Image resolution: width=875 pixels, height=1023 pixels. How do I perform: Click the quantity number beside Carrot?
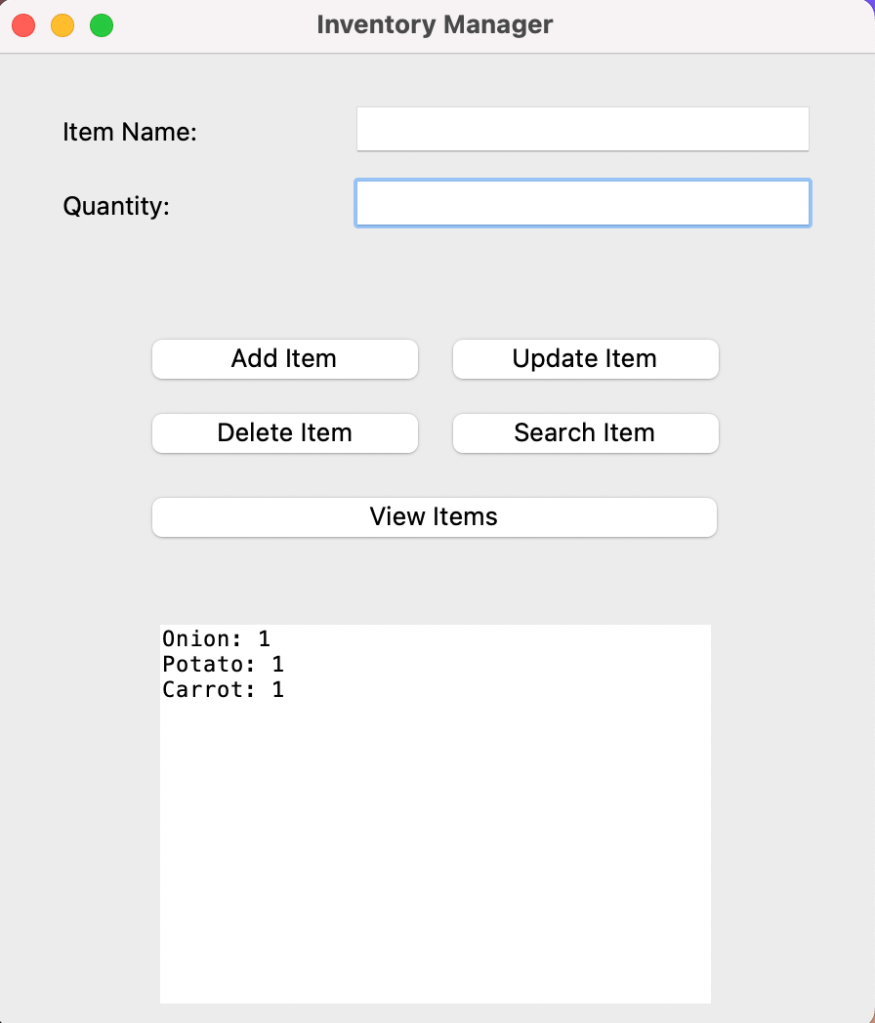pos(278,689)
